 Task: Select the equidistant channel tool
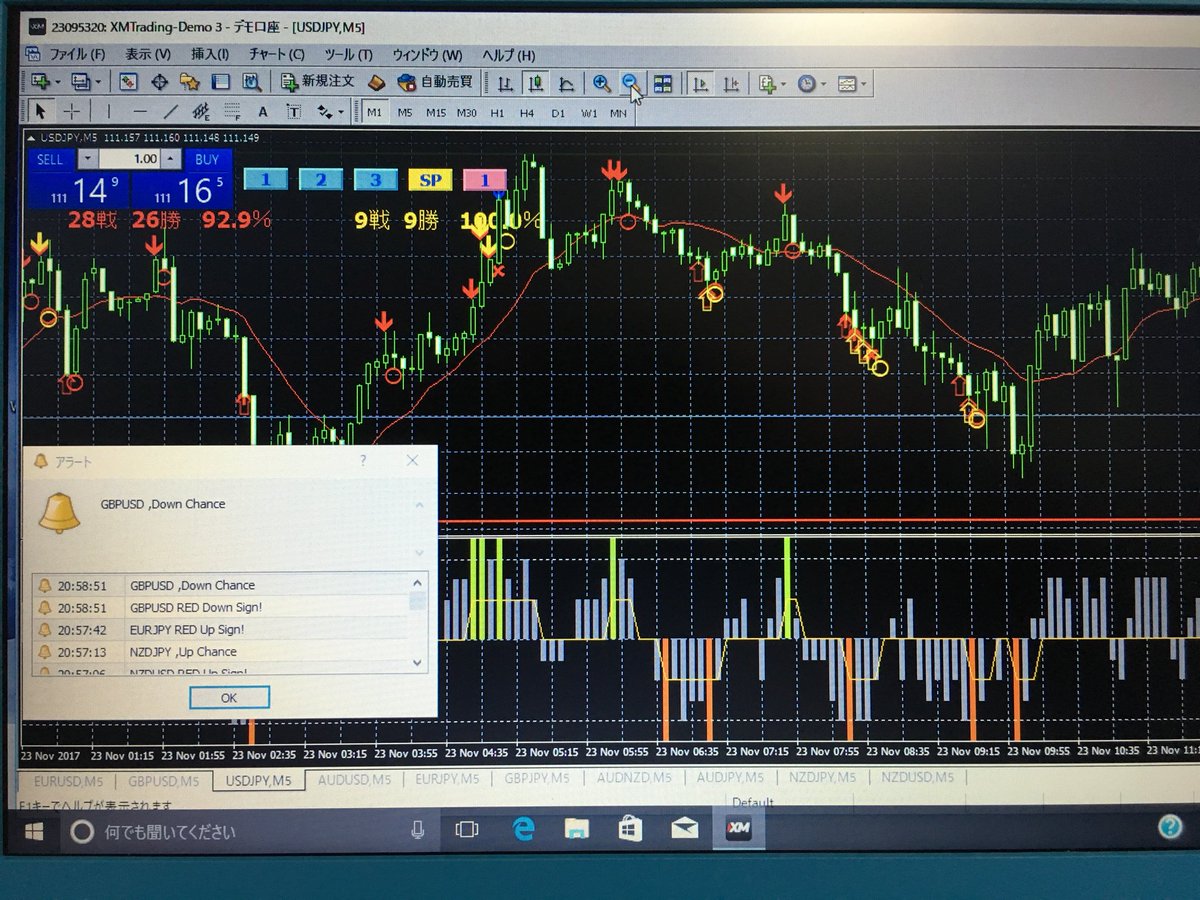(x=200, y=111)
